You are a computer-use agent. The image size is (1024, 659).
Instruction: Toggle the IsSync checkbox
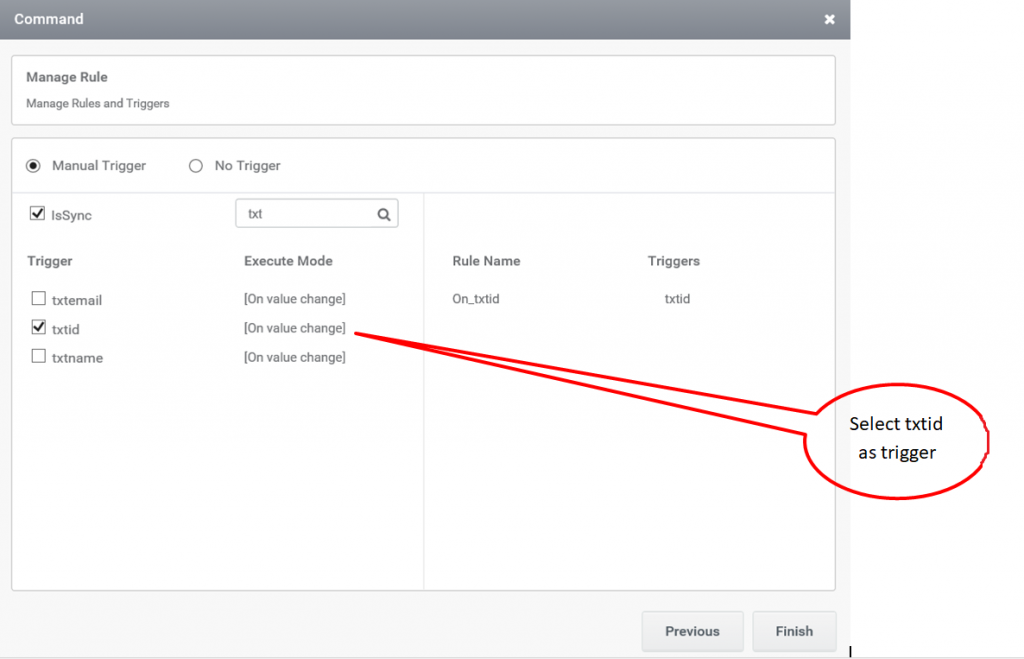tap(37, 214)
